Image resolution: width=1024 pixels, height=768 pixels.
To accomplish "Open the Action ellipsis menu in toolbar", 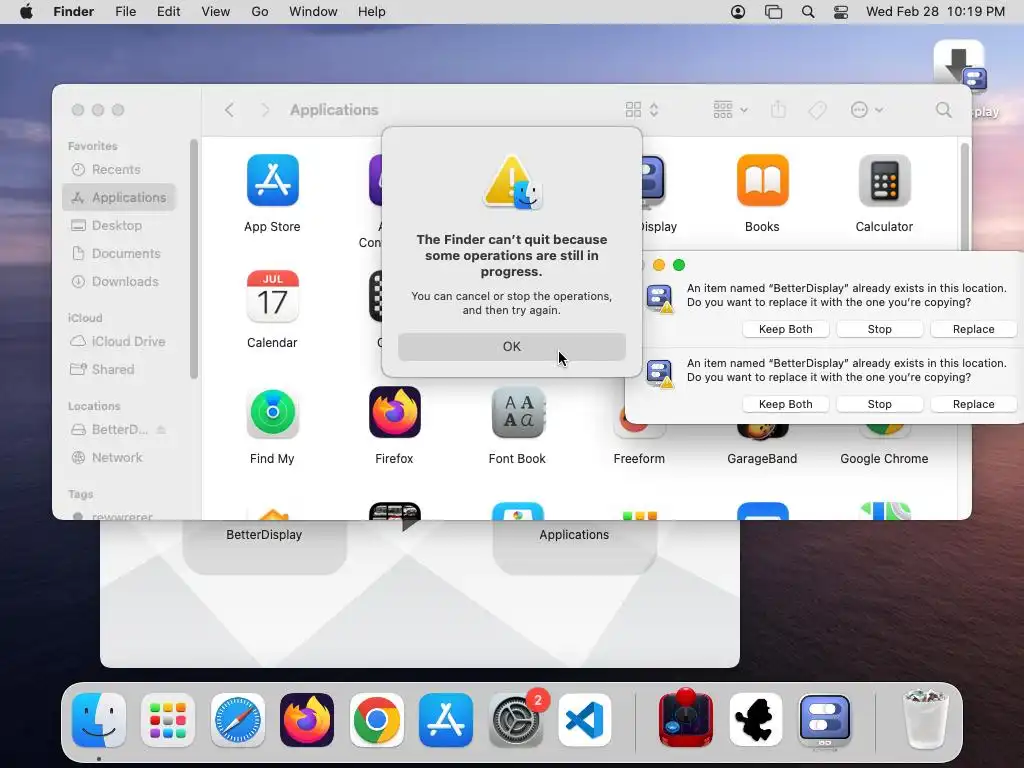I will click(x=867, y=110).
